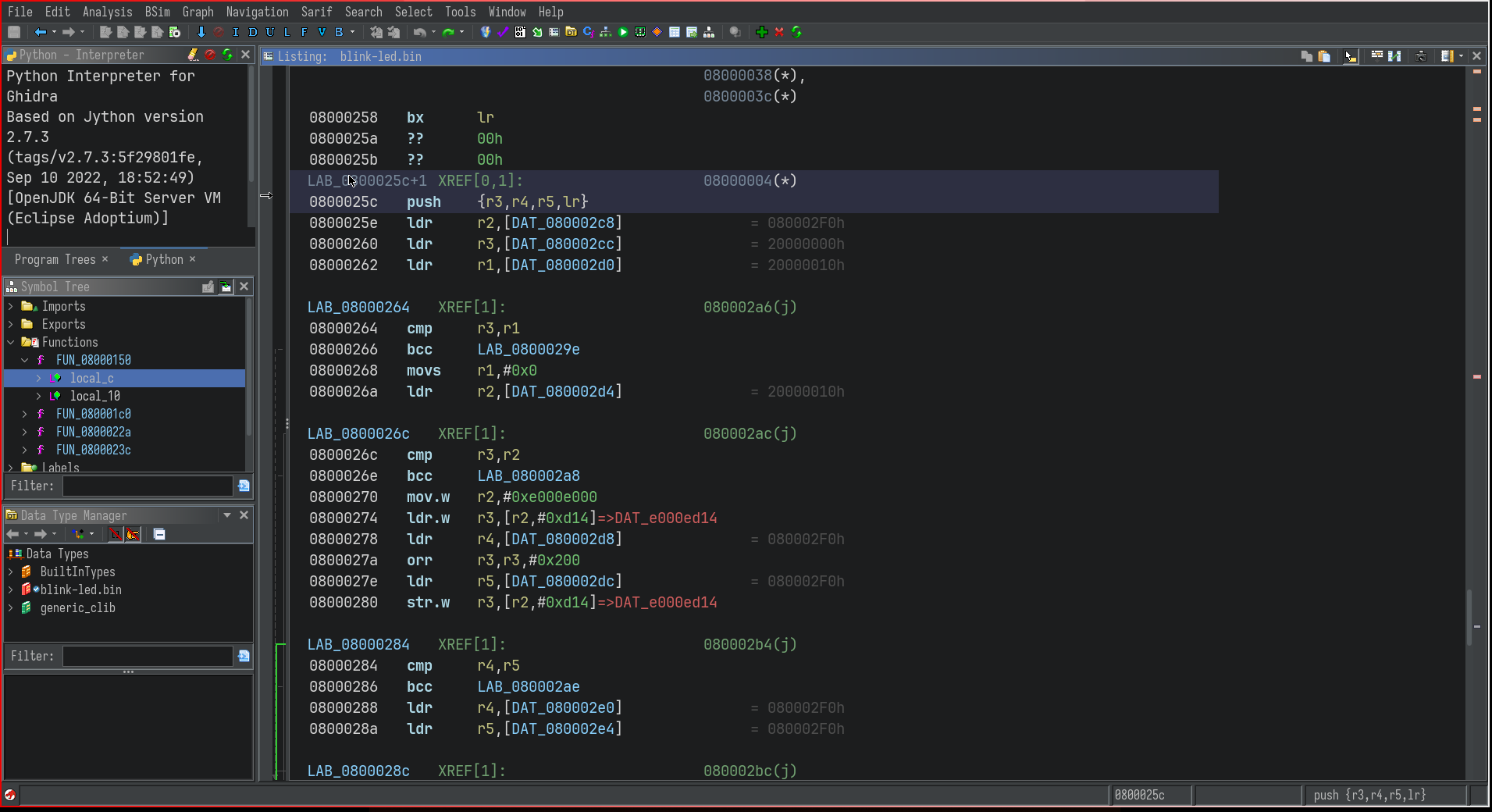Open the Data Type Manager toolbar icon
The image size is (1492, 812).
tap(571, 32)
